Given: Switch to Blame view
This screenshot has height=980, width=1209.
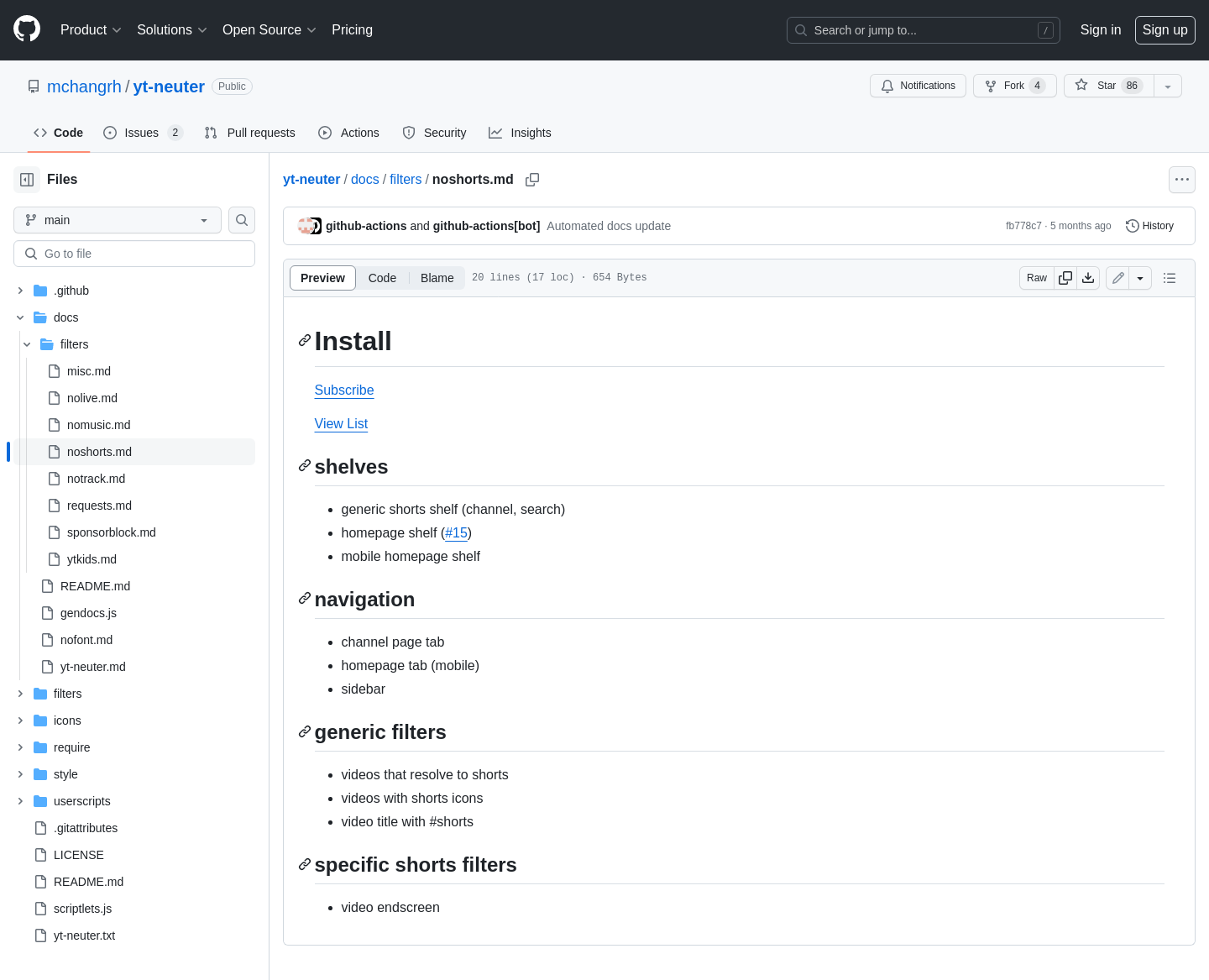Looking at the screenshot, I should tap(437, 278).
